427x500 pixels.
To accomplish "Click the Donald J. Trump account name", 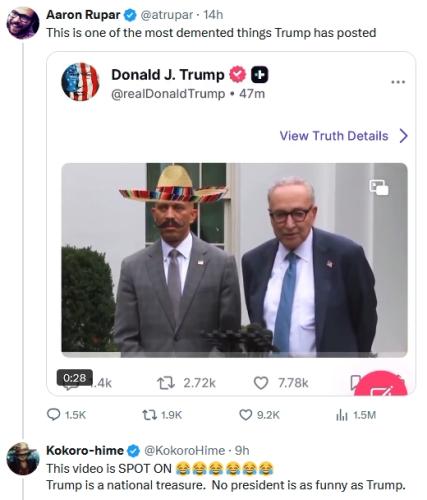I will (168, 75).
